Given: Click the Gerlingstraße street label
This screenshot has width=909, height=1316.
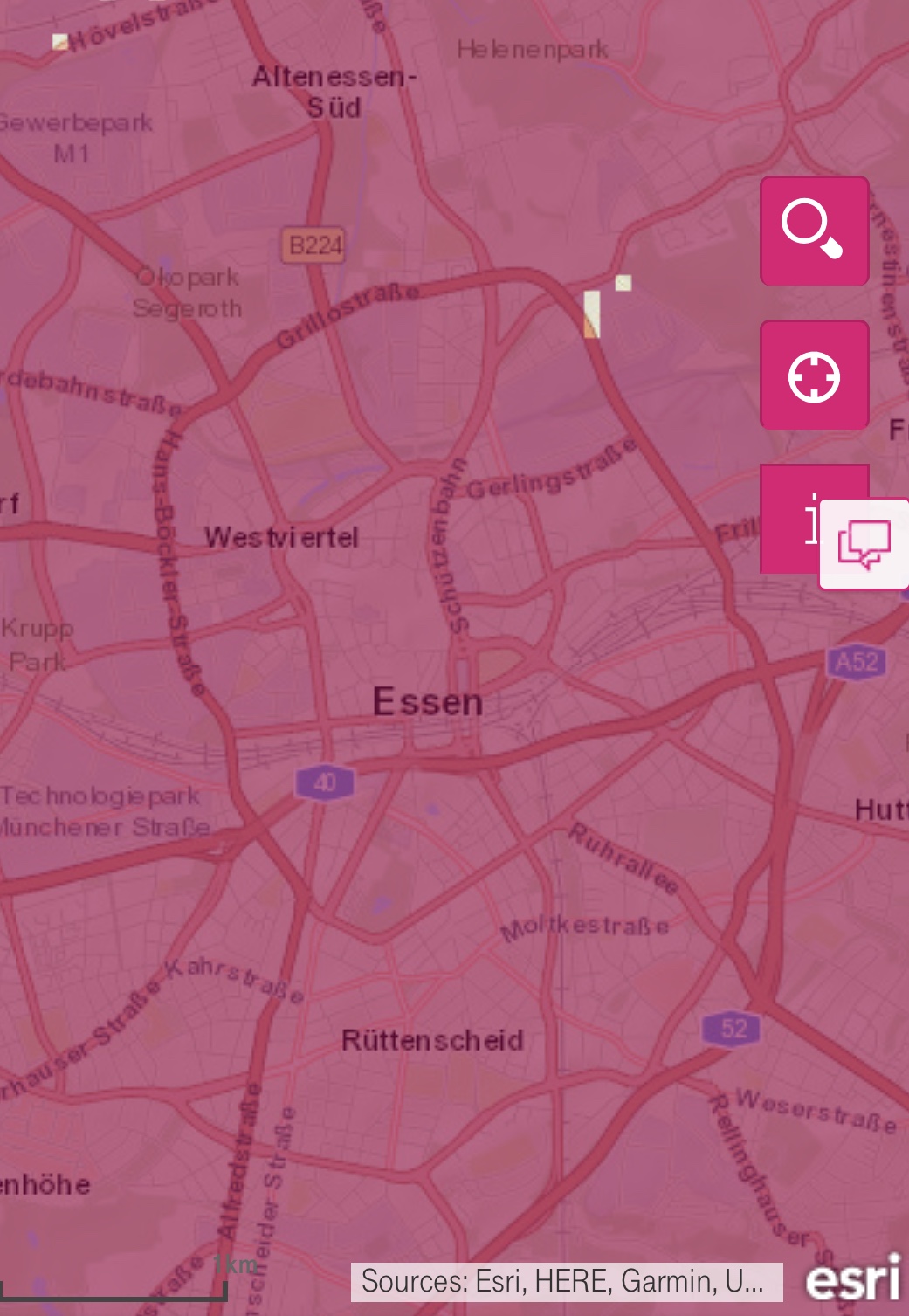Looking at the screenshot, I should tap(551, 472).
